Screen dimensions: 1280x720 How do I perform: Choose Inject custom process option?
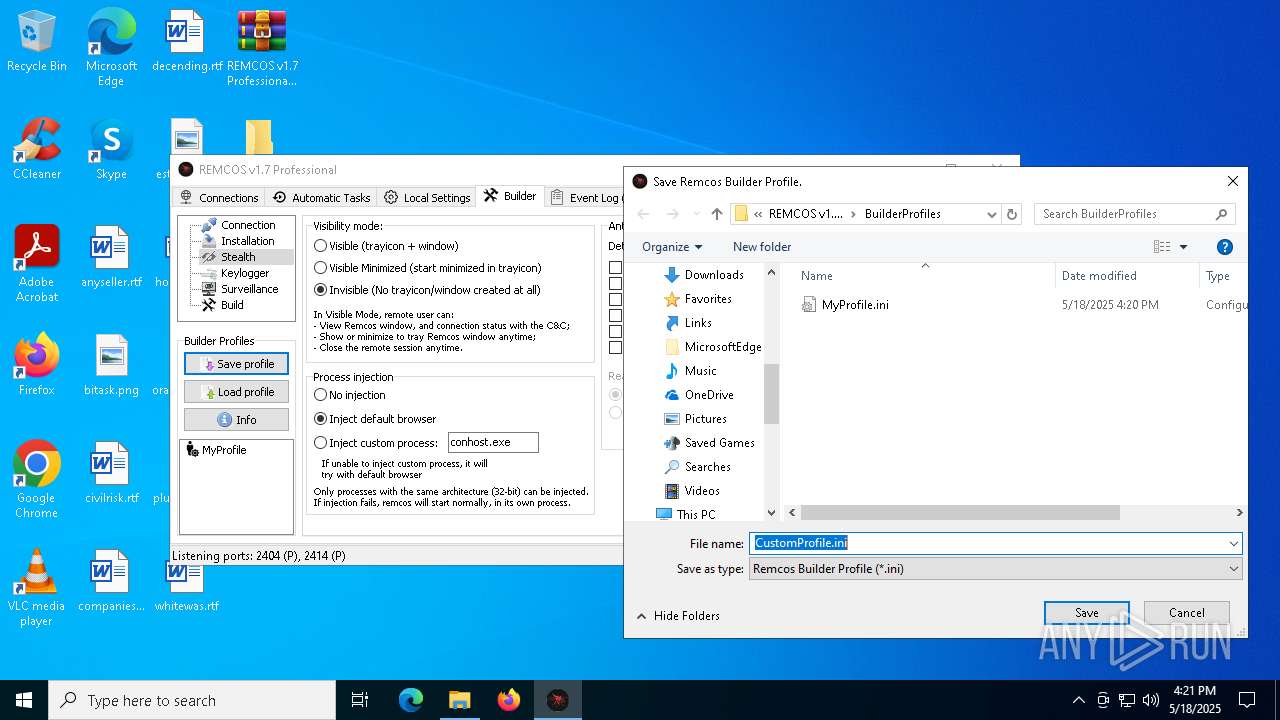click(x=376, y=443)
